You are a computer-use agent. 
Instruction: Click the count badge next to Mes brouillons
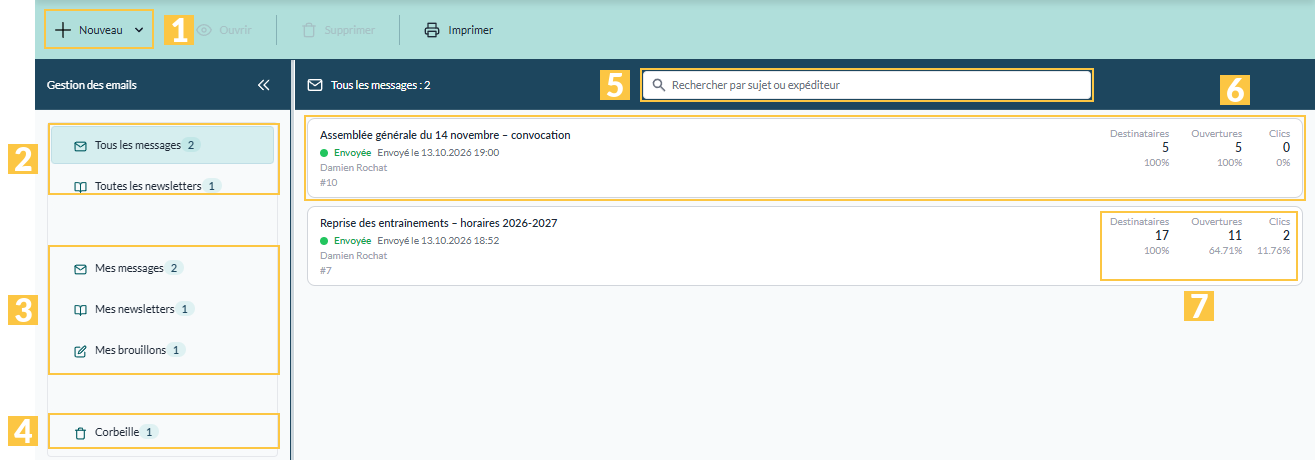pyautogui.click(x=176, y=350)
